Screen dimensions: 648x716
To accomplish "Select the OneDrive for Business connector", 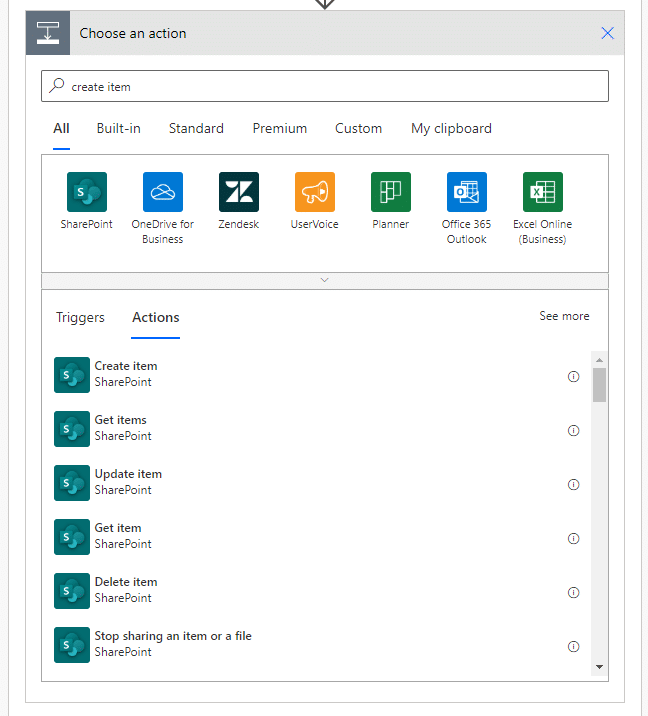I will point(163,192).
